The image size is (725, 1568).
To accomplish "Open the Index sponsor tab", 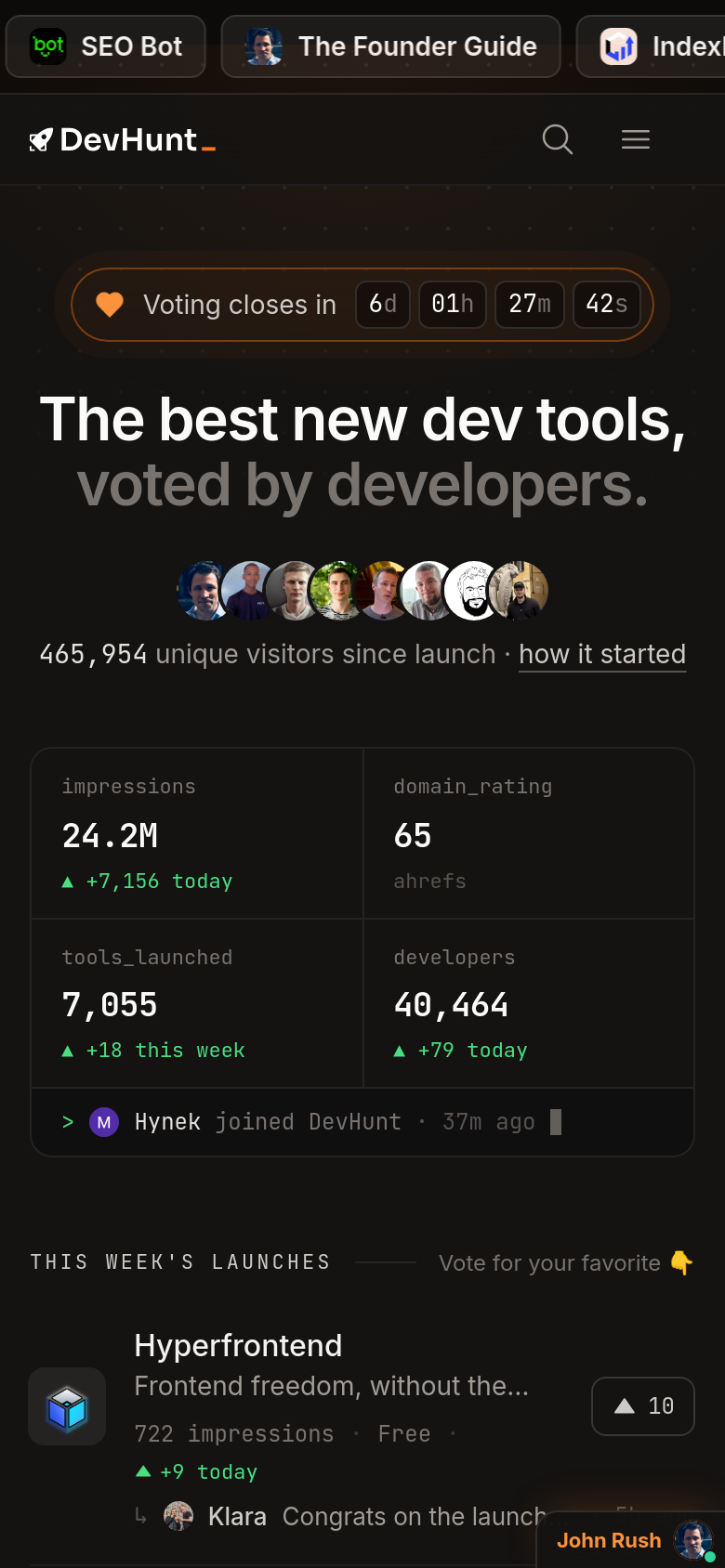I will (651, 46).
